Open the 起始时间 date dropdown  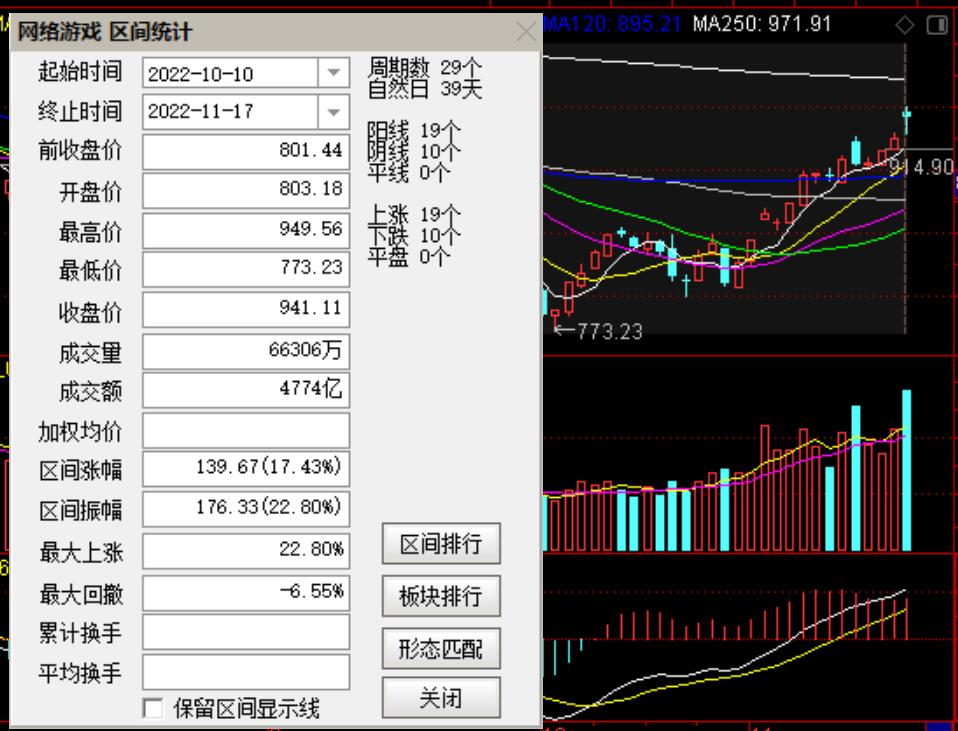click(x=333, y=73)
